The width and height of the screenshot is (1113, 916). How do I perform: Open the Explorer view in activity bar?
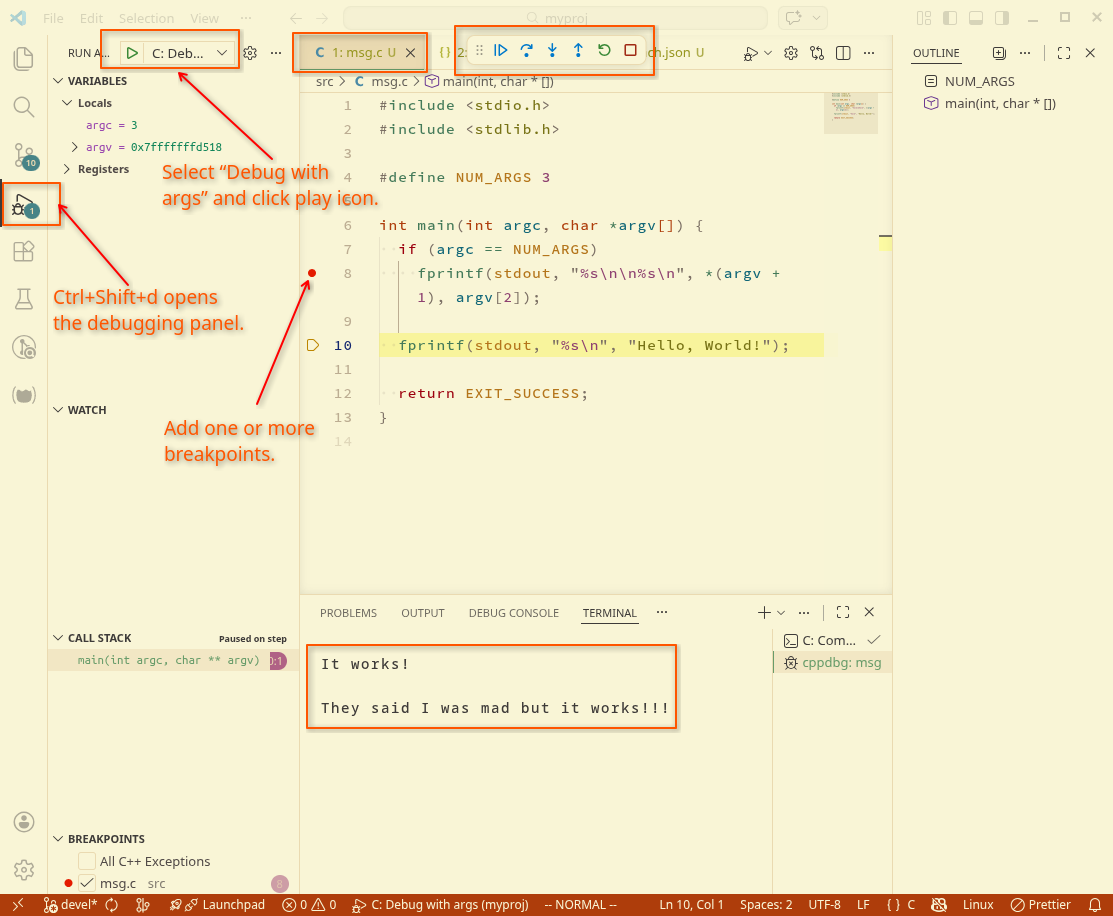tap(23, 58)
